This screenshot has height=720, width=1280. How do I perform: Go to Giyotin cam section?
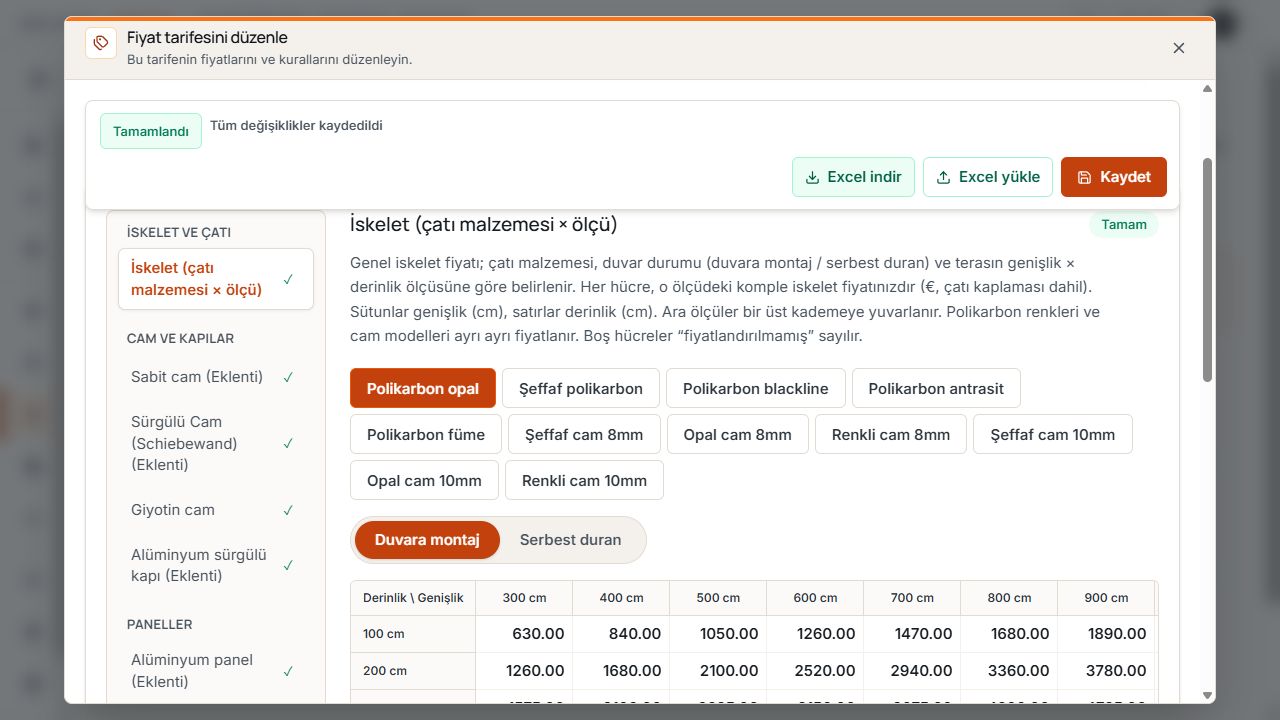(216, 510)
